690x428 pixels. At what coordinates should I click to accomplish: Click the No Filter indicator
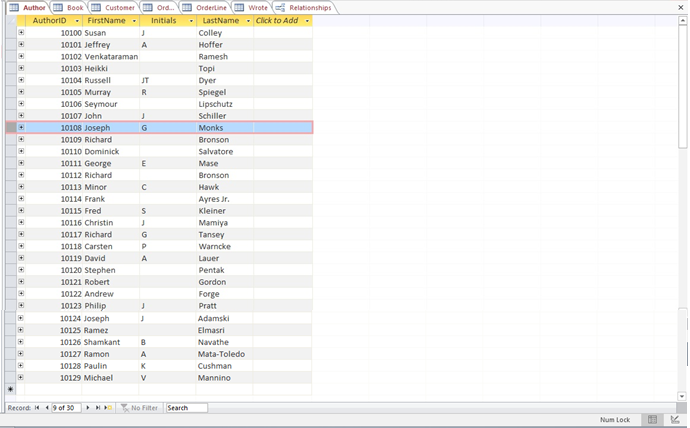pos(139,408)
